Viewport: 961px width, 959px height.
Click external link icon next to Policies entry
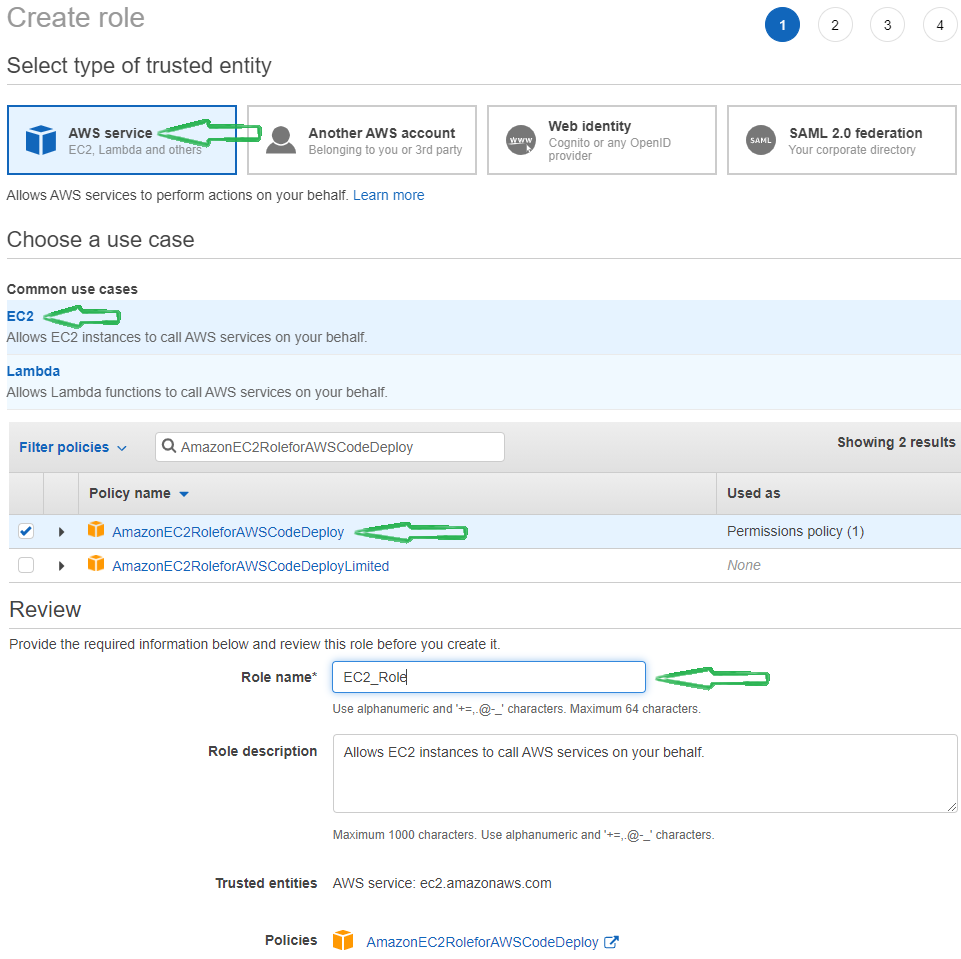click(x=612, y=942)
